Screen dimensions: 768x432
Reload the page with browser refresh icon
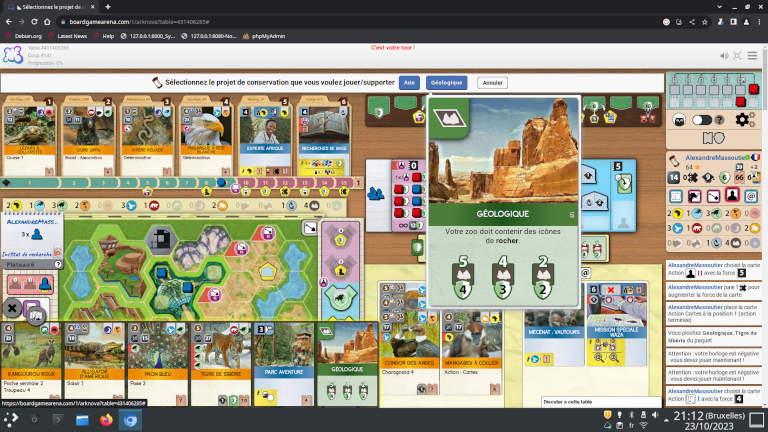click(x=34, y=22)
